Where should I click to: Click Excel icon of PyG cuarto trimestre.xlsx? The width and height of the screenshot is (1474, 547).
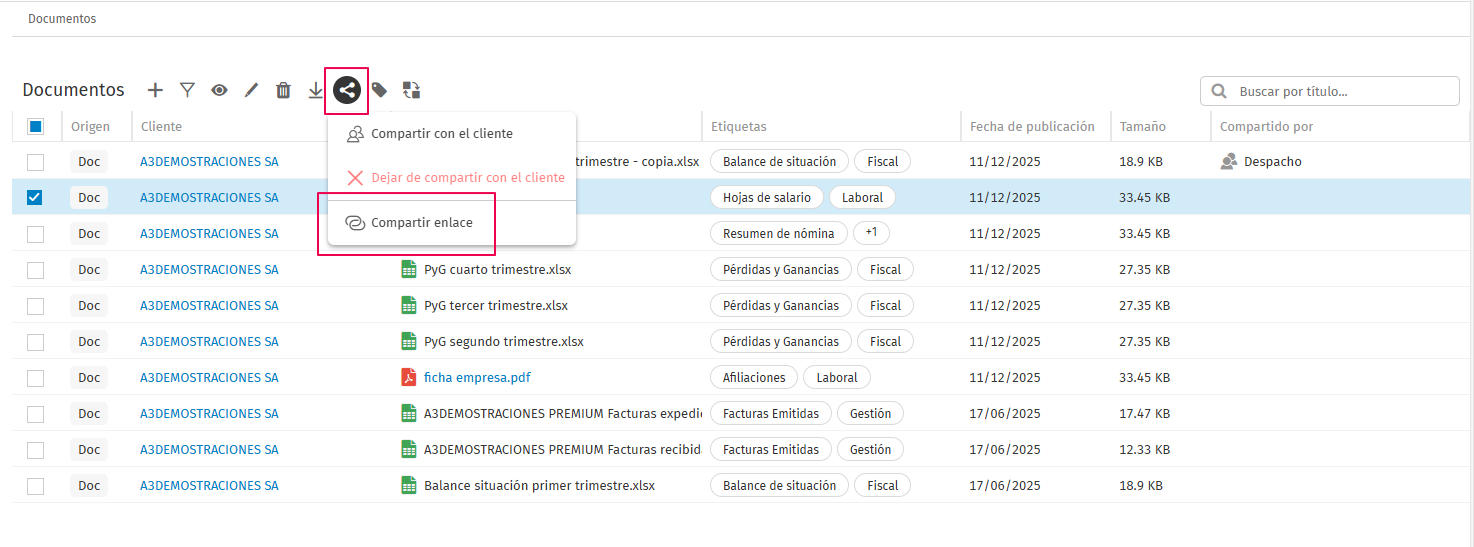[x=408, y=269]
